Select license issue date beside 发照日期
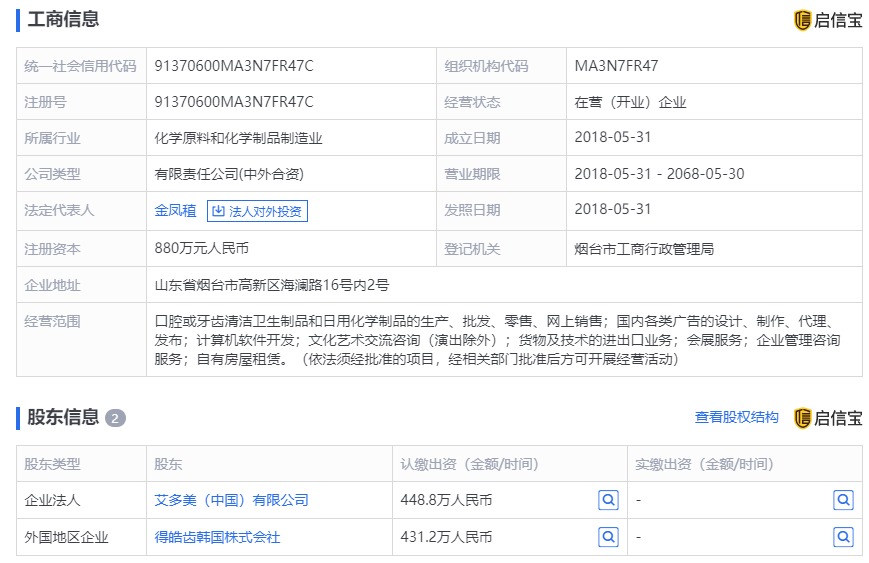This screenshot has width=869, height=563. [x=613, y=209]
